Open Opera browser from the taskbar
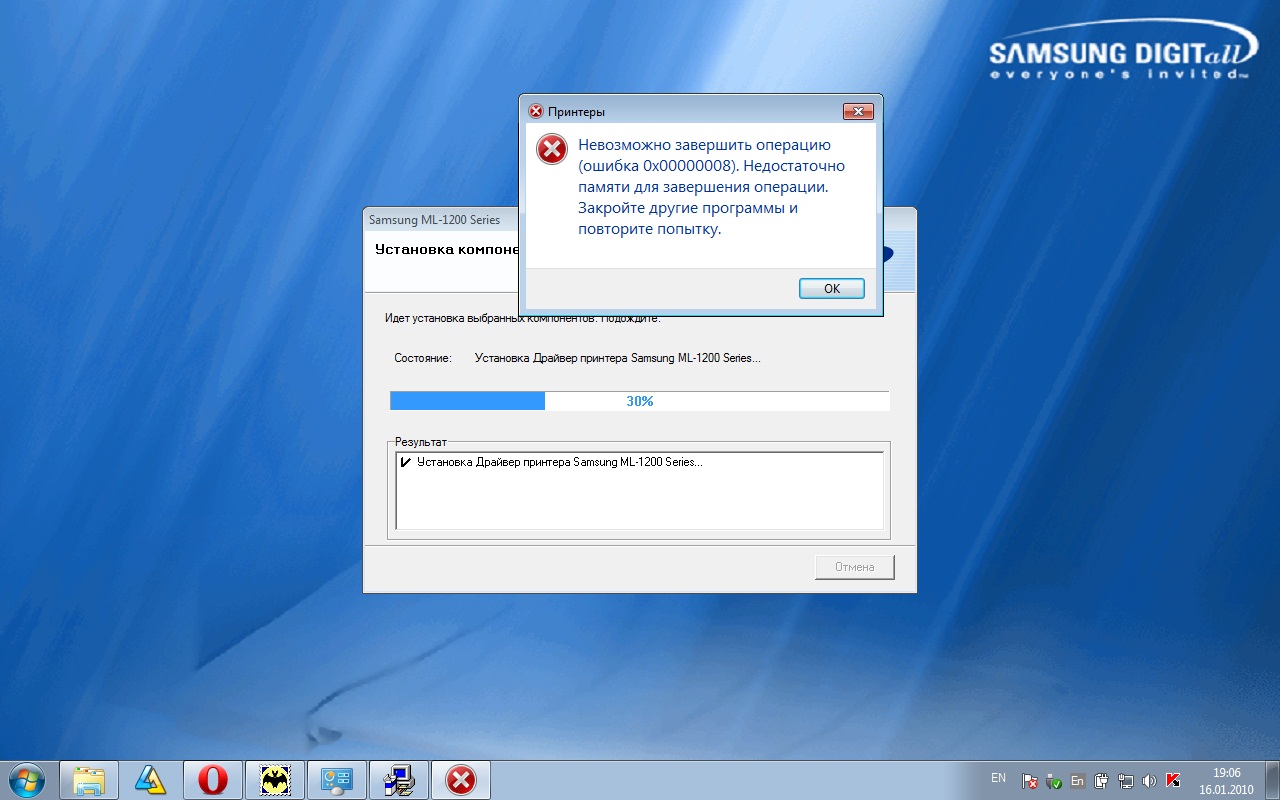Viewport: 1280px width, 800px height. coord(212,779)
